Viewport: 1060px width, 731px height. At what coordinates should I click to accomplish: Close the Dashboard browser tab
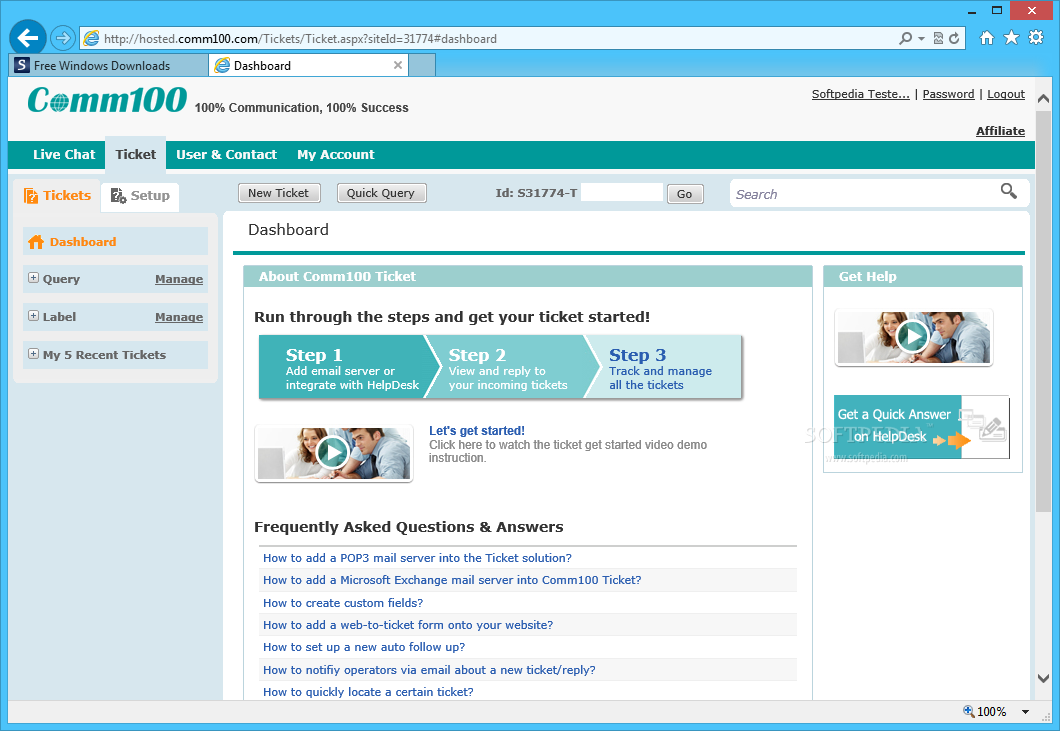pyautogui.click(x=398, y=65)
